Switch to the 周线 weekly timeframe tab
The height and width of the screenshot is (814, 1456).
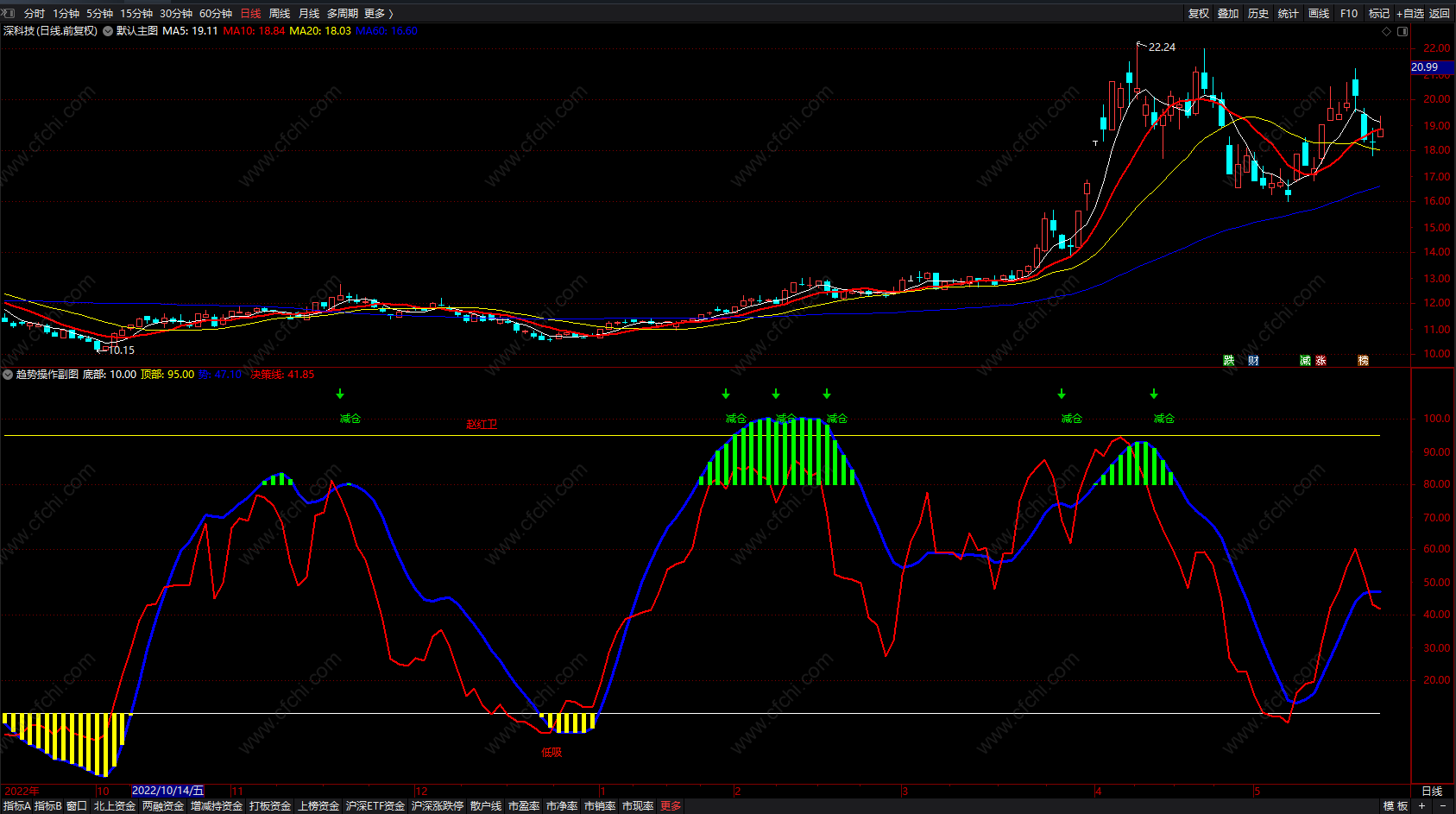(280, 13)
